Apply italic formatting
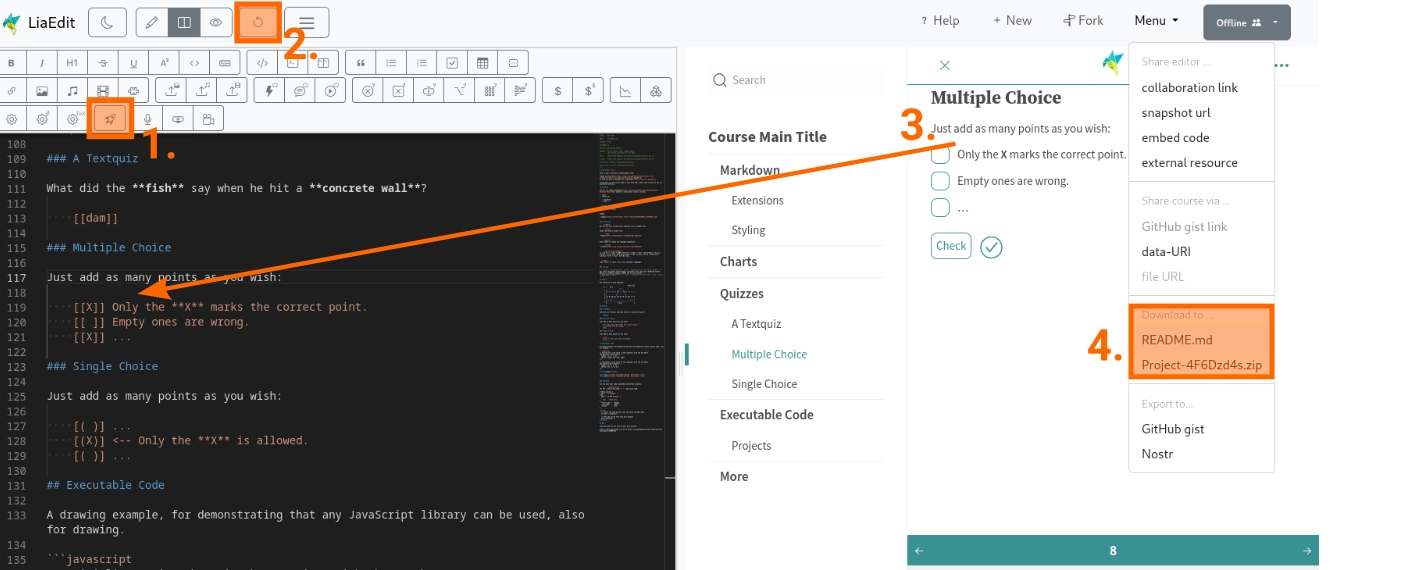 (x=42, y=63)
